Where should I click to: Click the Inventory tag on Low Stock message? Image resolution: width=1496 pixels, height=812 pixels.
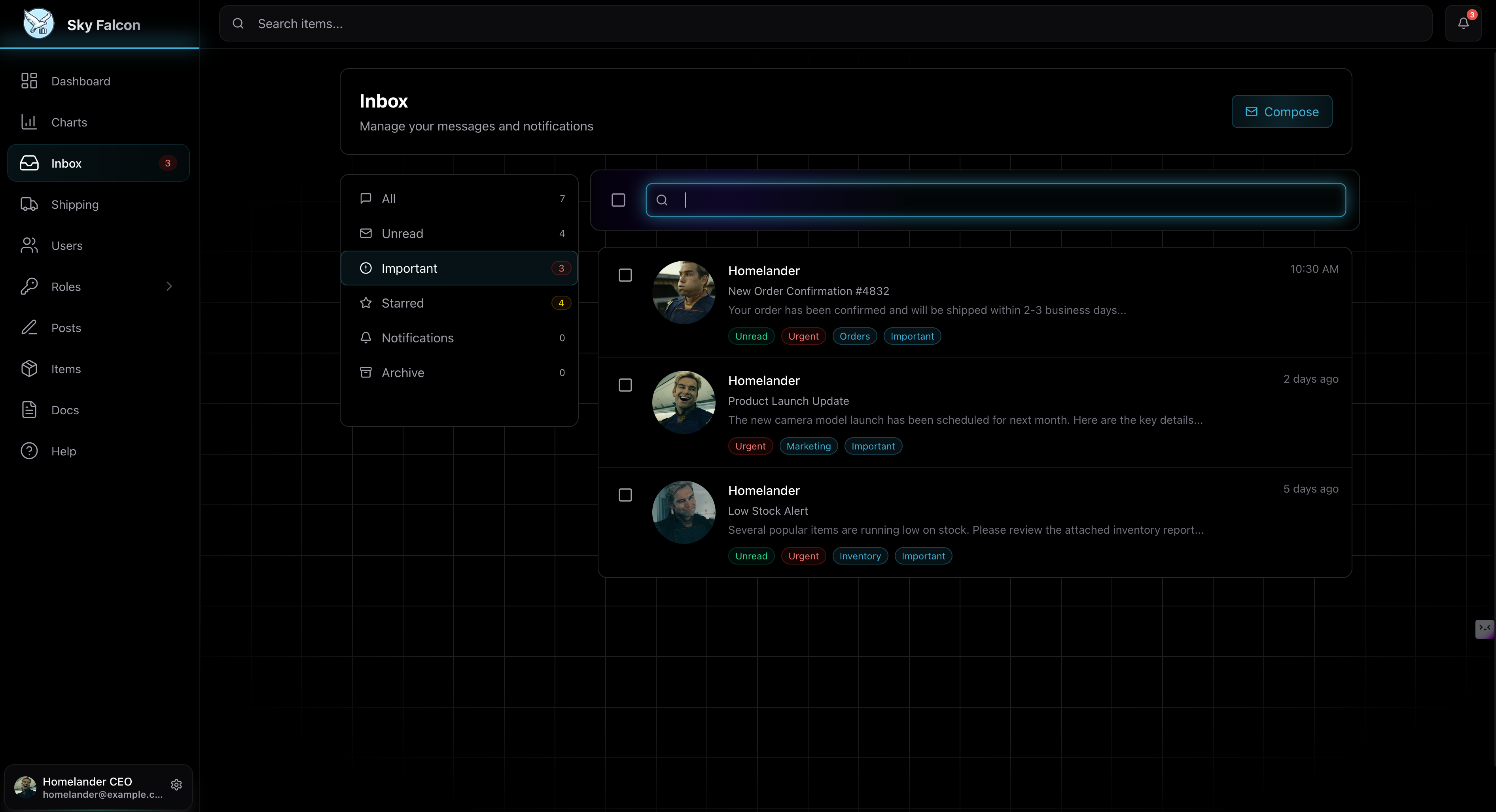point(860,556)
